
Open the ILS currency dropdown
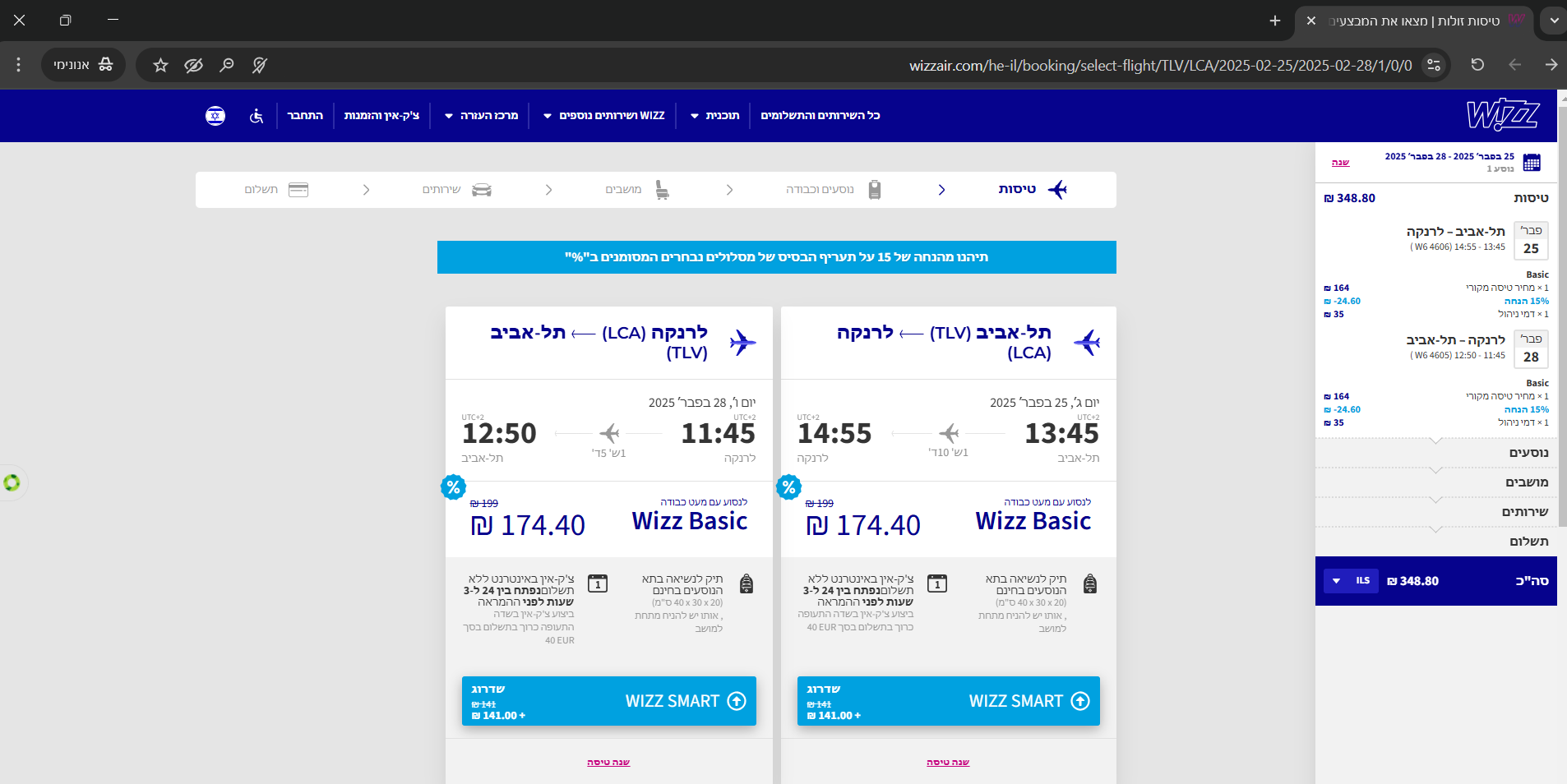[x=1351, y=581]
